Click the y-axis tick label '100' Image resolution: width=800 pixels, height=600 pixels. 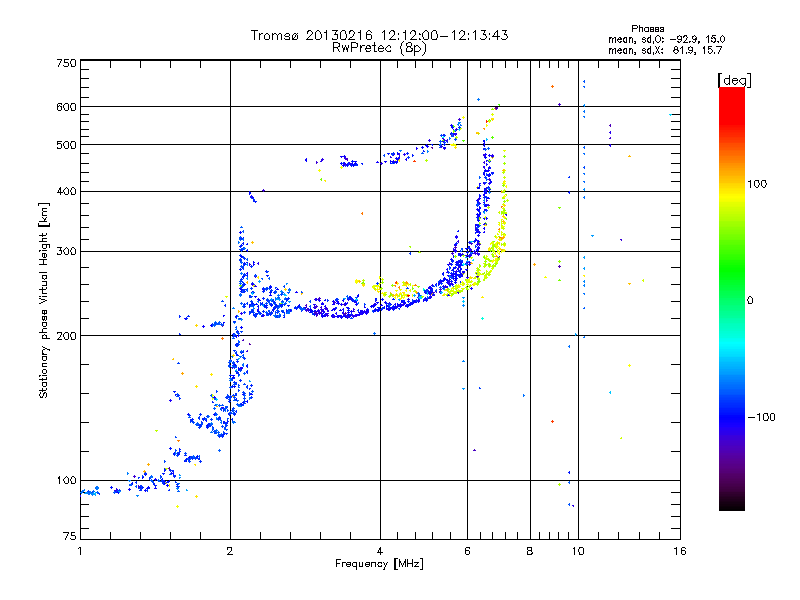click(x=66, y=481)
